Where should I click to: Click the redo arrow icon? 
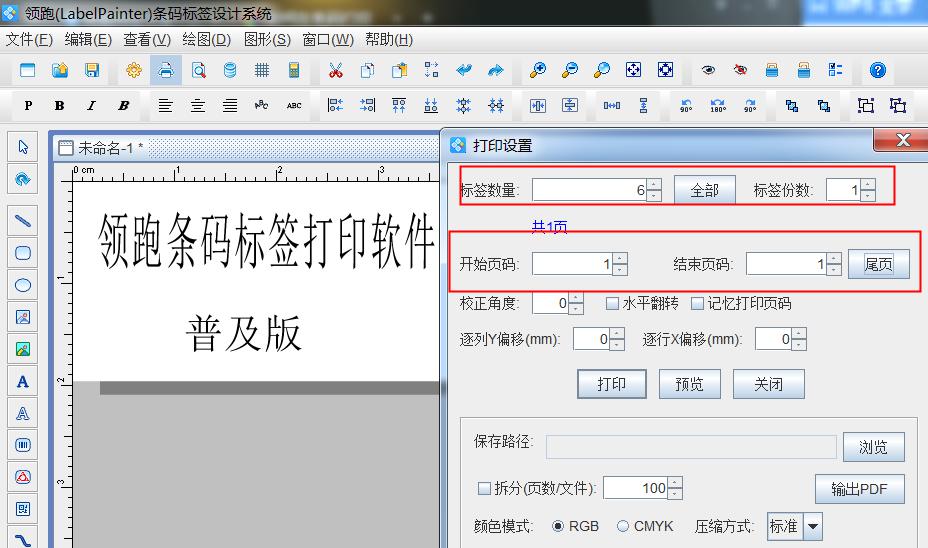[496, 70]
